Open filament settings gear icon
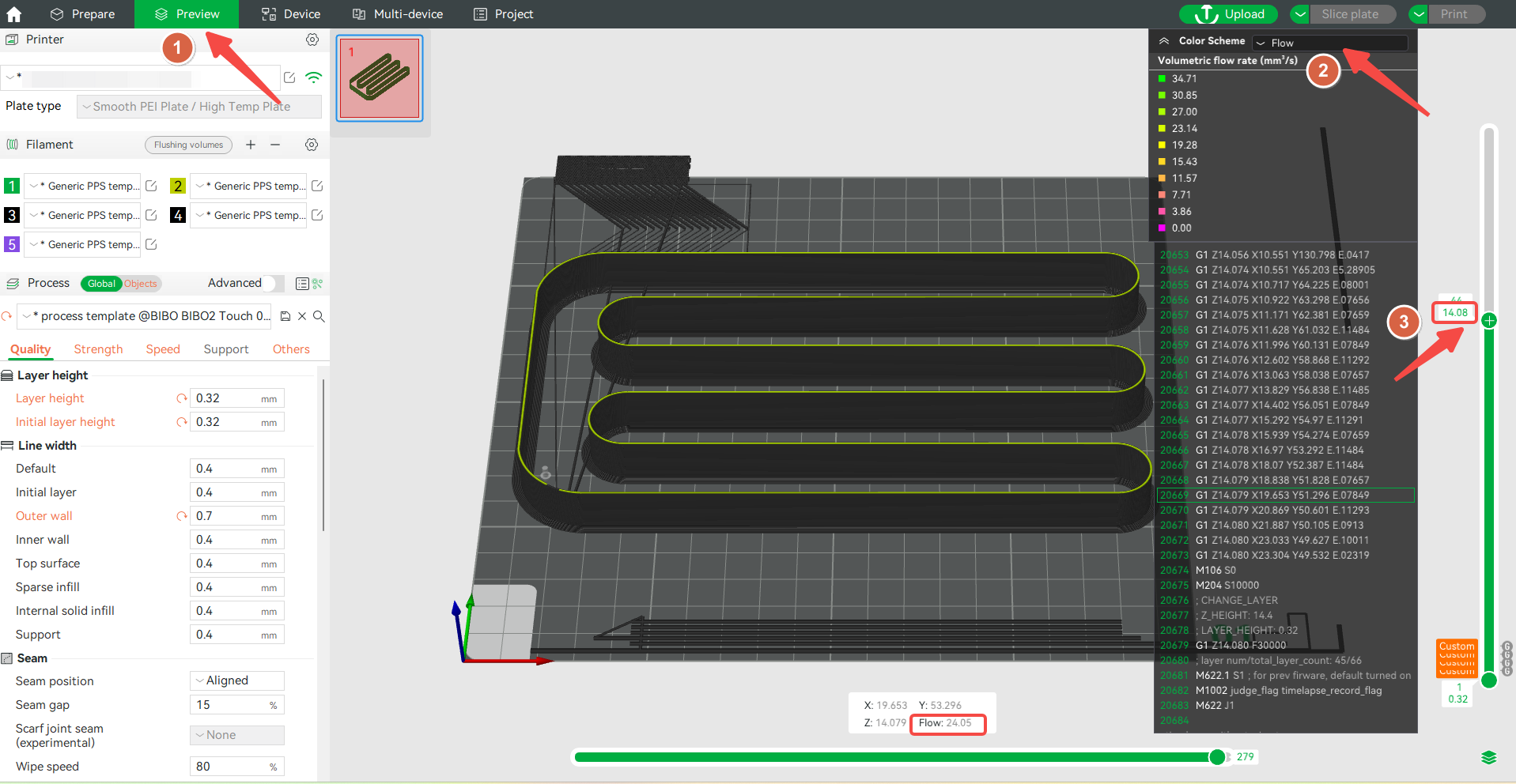This screenshot has height=784, width=1516. 312,145
